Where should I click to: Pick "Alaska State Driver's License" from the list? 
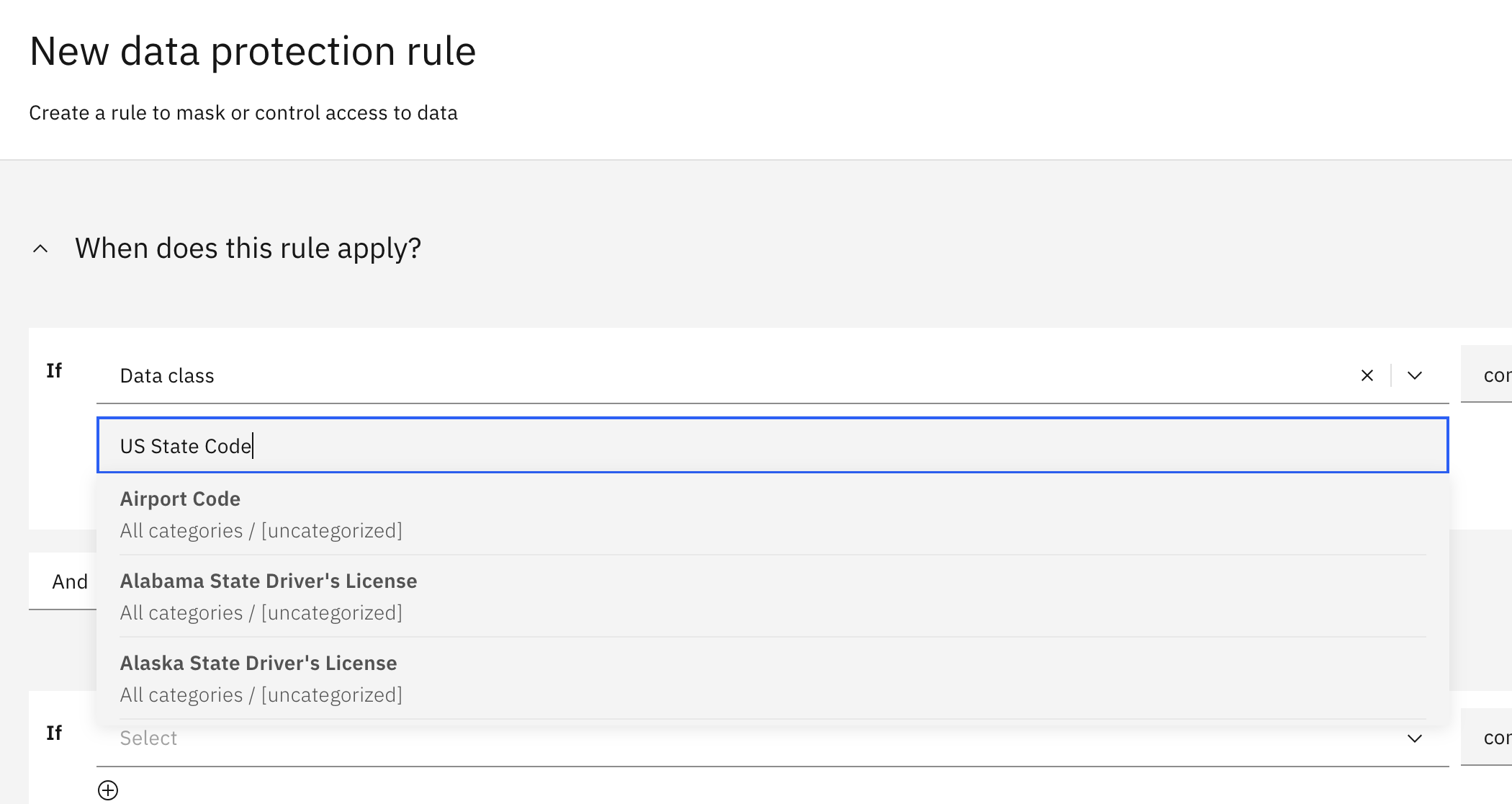tap(258, 663)
